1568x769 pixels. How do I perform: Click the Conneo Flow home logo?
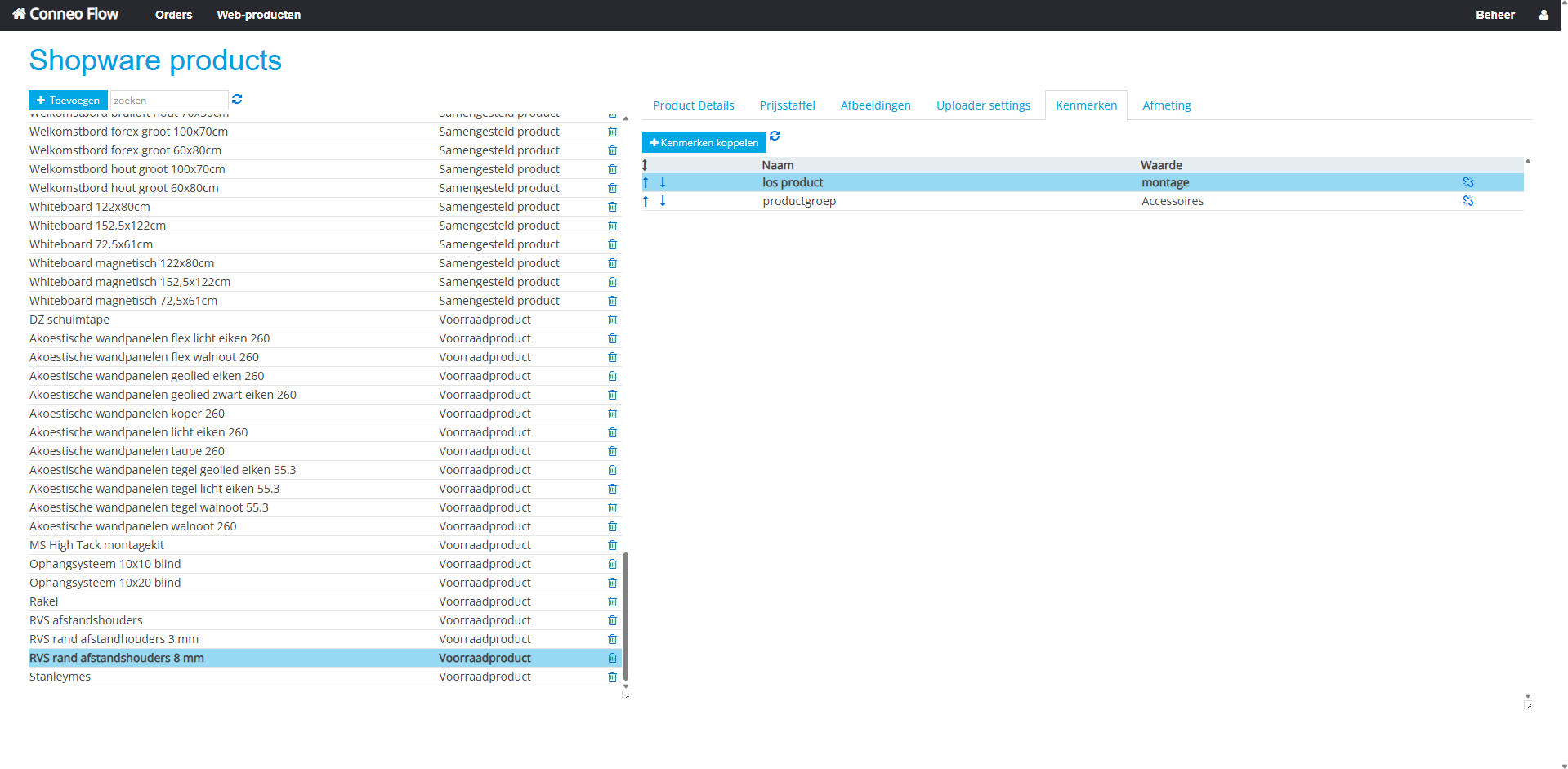[65, 14]
